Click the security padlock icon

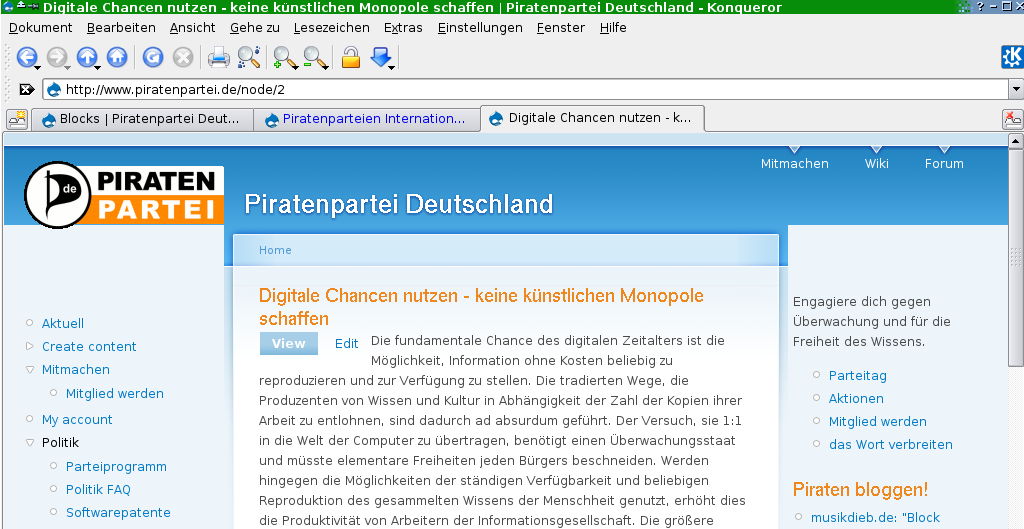pyautogui.click(x=350, y=58)
